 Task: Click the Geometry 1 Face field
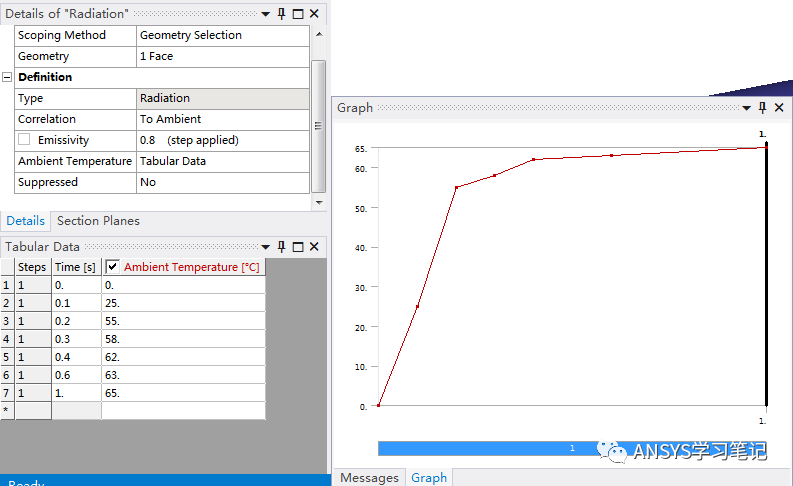point(222,56)
